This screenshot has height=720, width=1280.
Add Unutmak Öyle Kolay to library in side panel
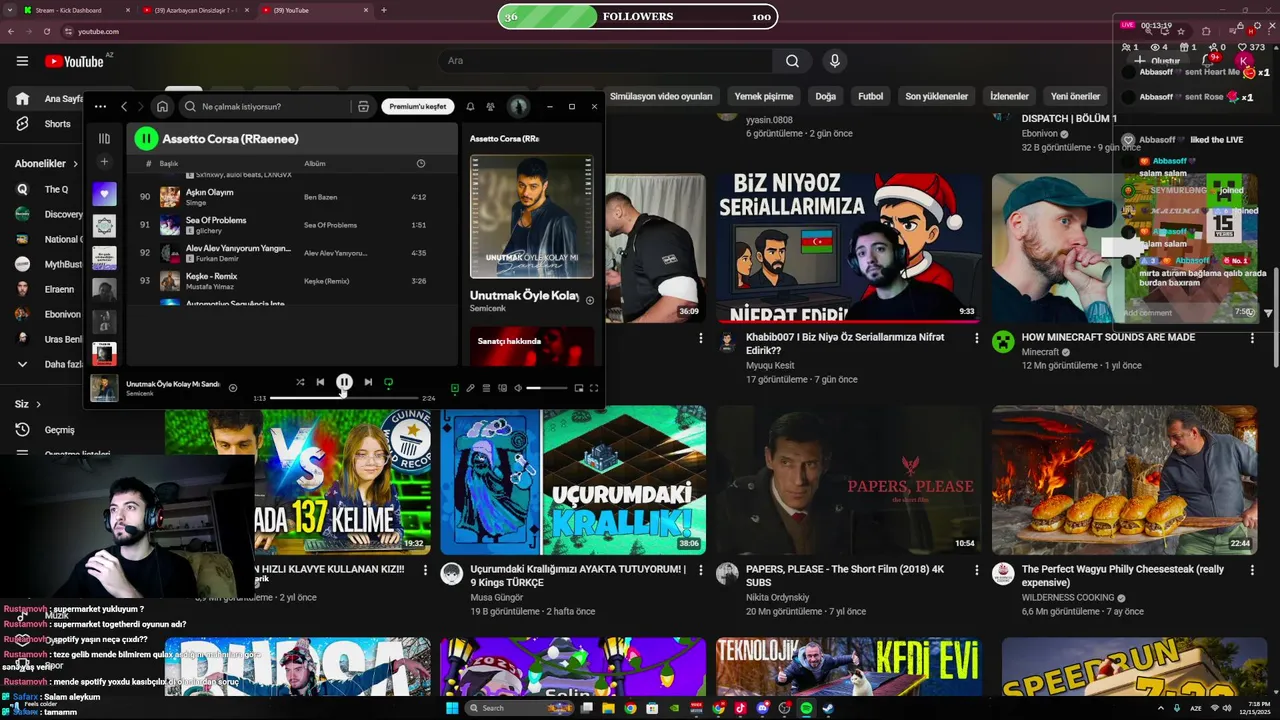(x=590, y=300)
